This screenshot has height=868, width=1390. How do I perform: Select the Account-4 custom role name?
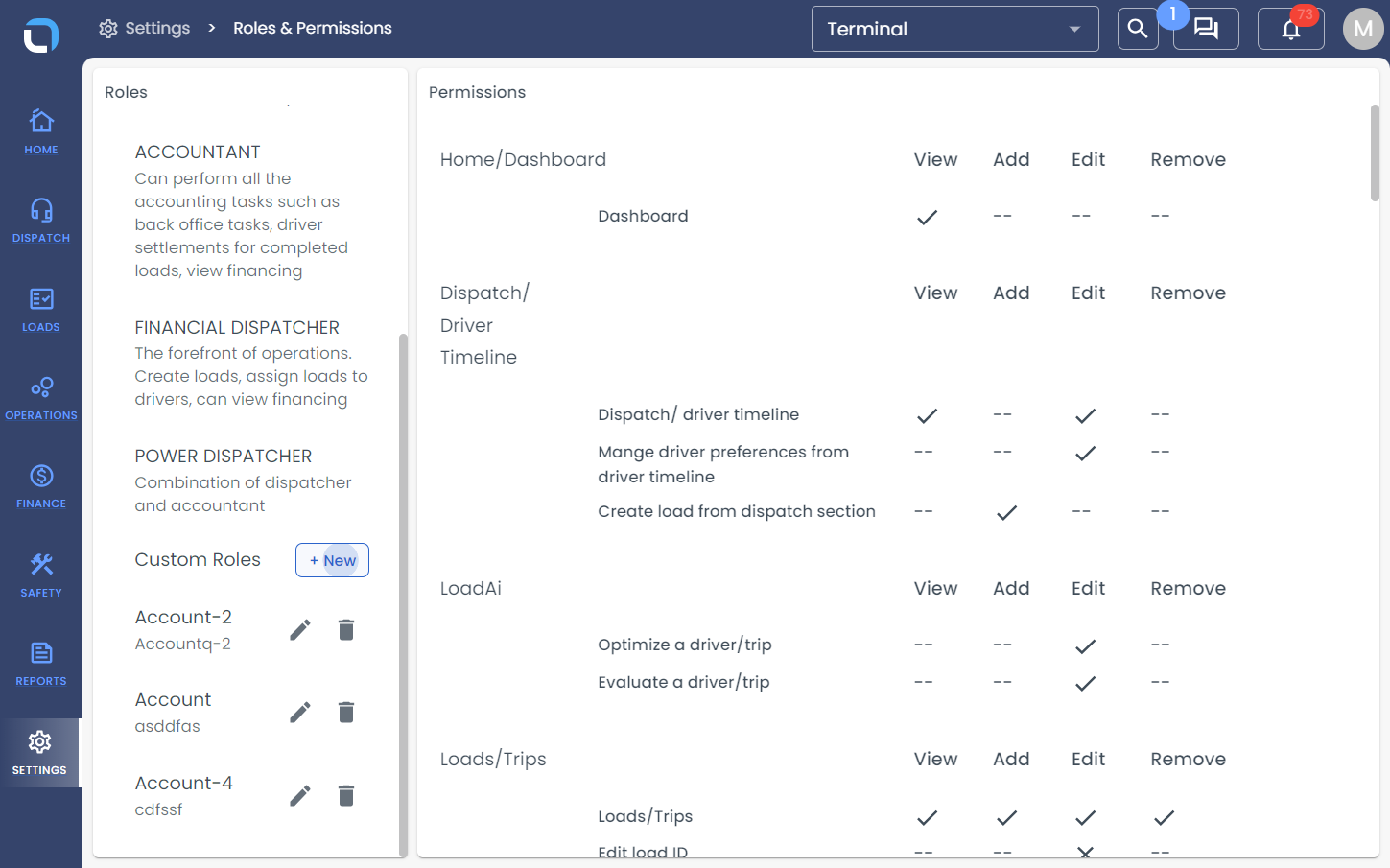click(x=184, y=783)
